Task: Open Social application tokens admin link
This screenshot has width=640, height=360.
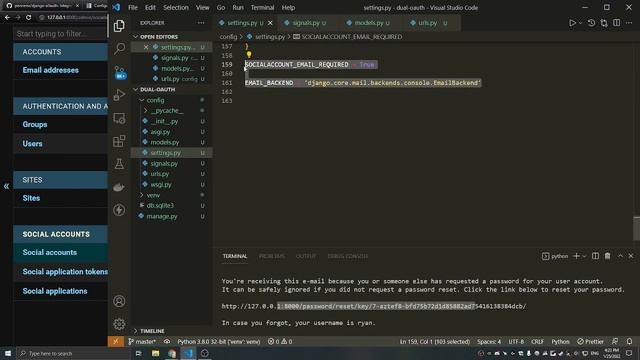Action: tap(65, 272)
